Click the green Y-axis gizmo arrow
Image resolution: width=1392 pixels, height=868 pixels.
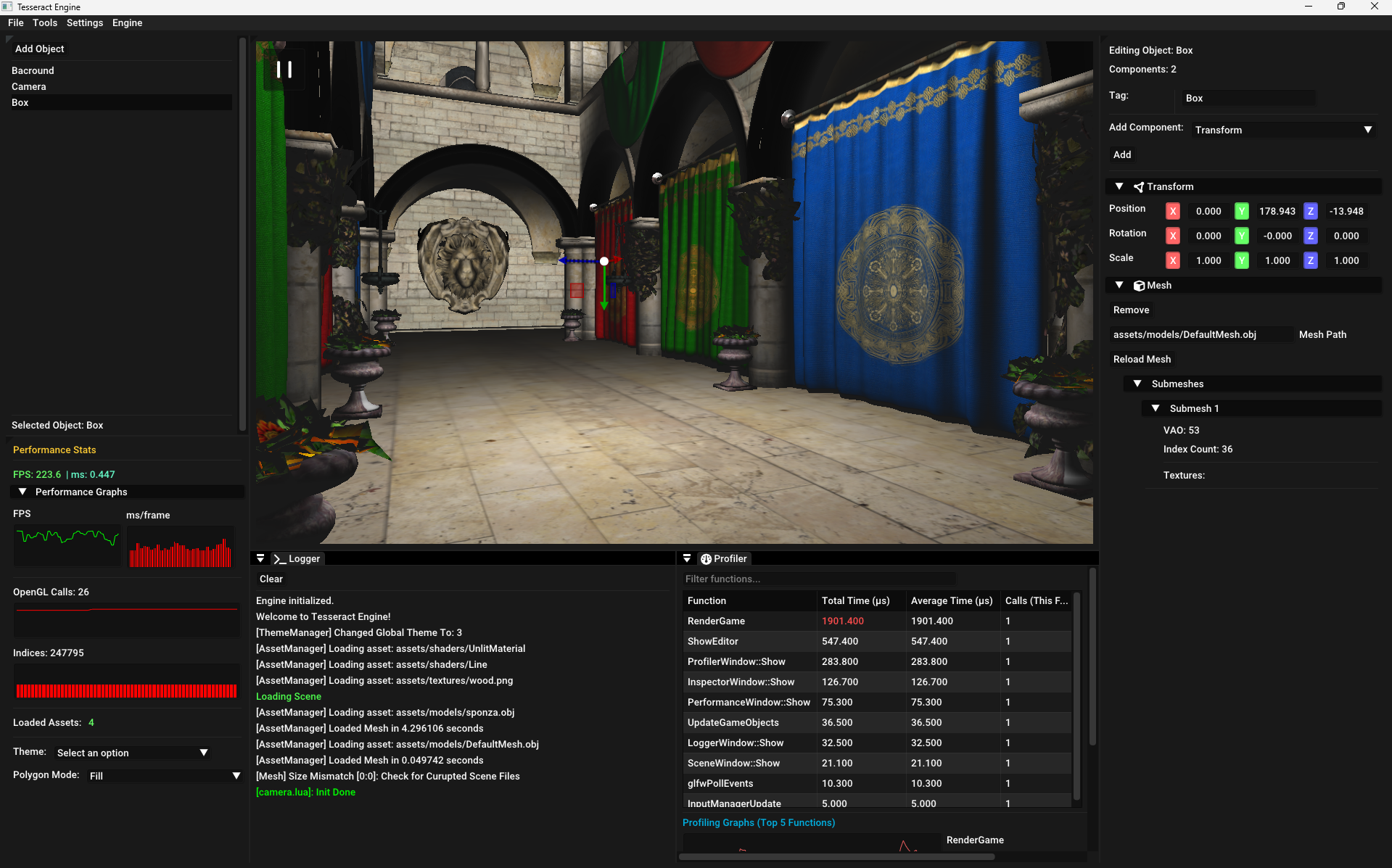click(604, 289)
